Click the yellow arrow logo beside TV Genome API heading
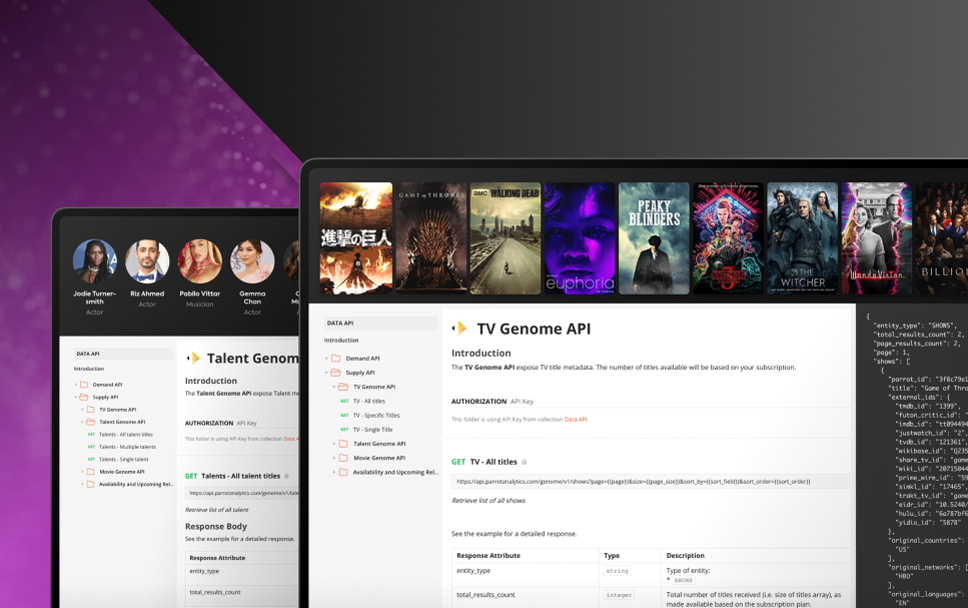 (459, 328)
